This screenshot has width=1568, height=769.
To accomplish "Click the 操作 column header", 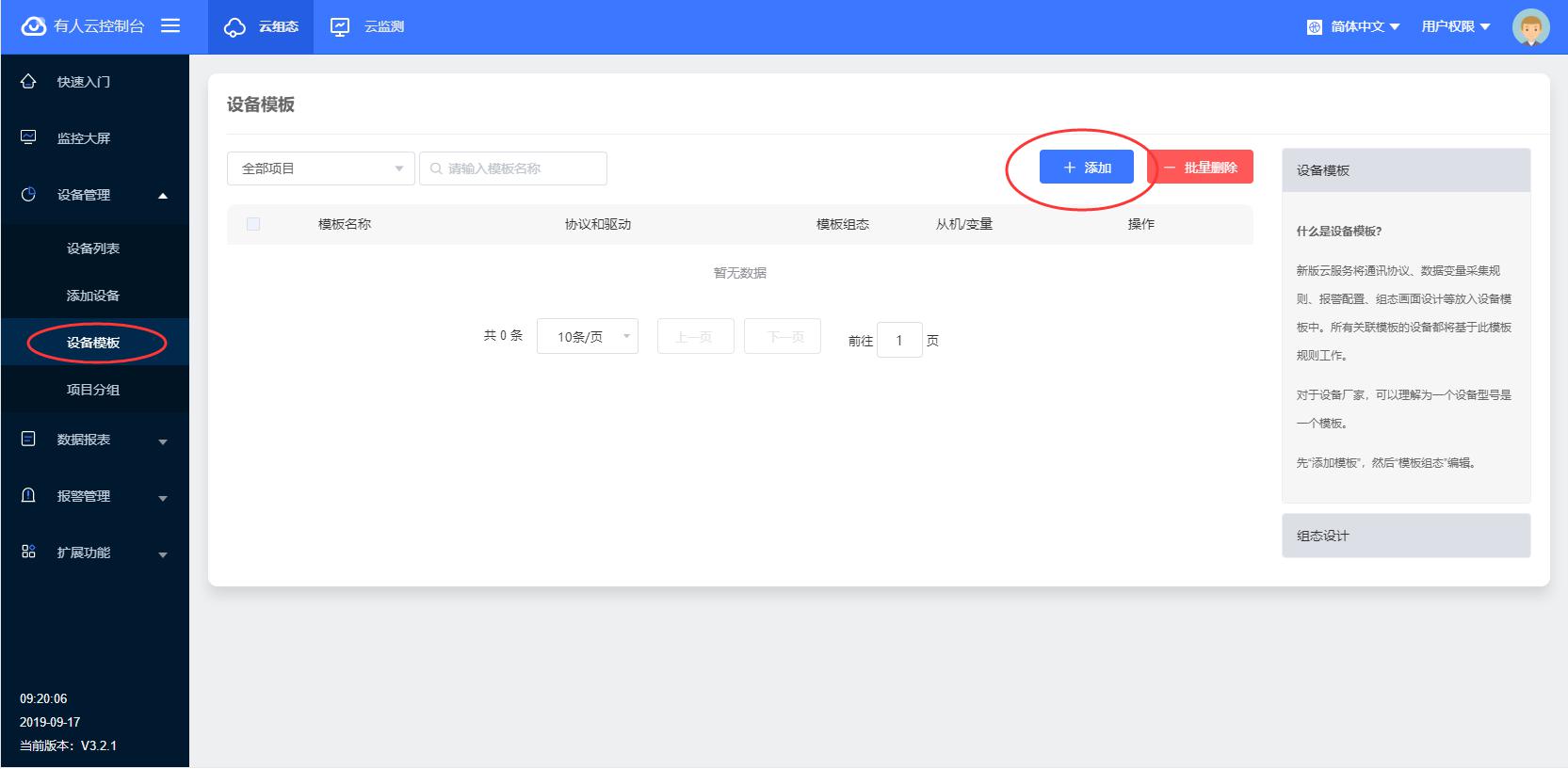I will coord(1141,224).
